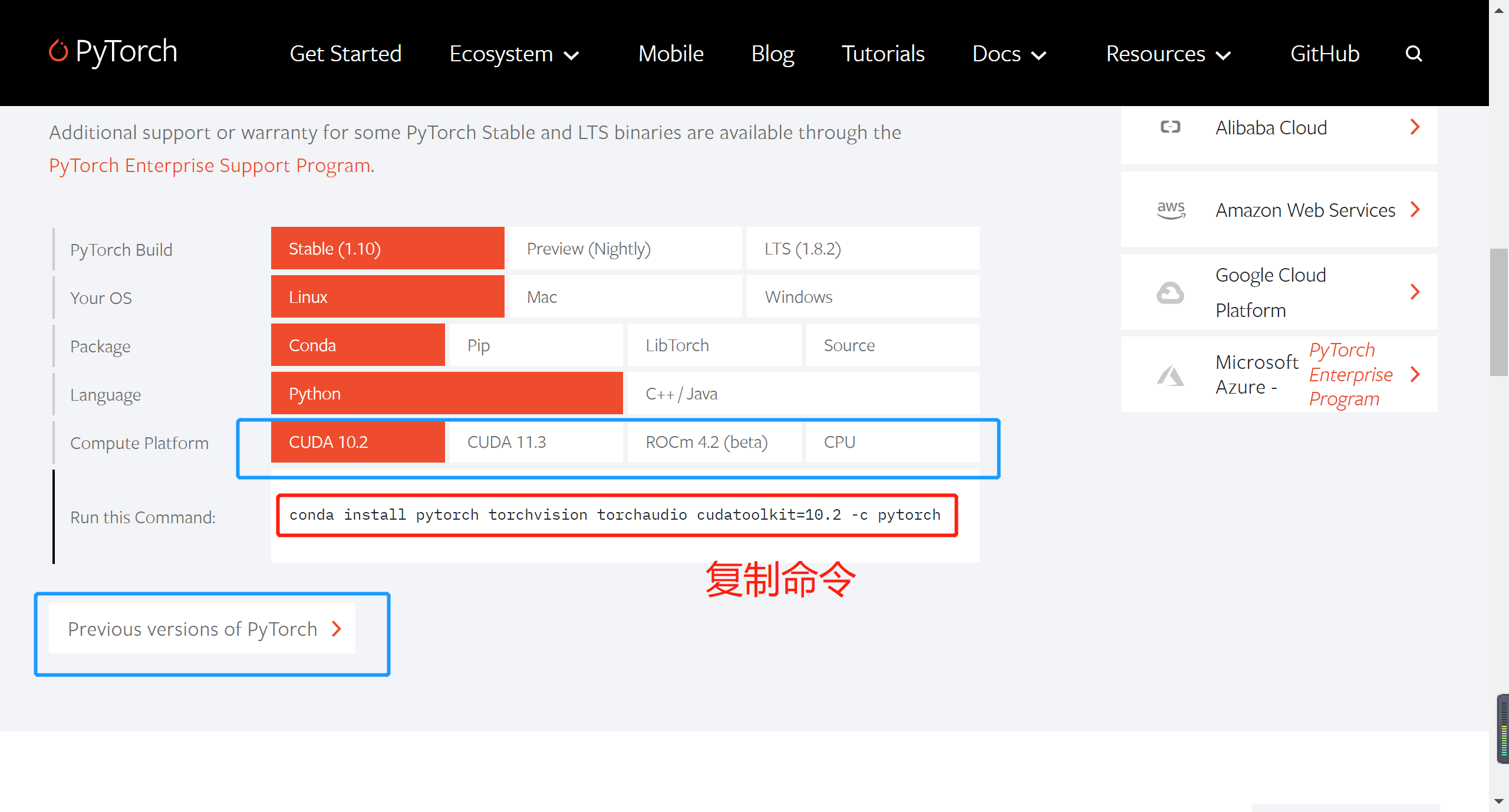Open the Tutorials nav item
The image size is (1509, 812).
882,54
